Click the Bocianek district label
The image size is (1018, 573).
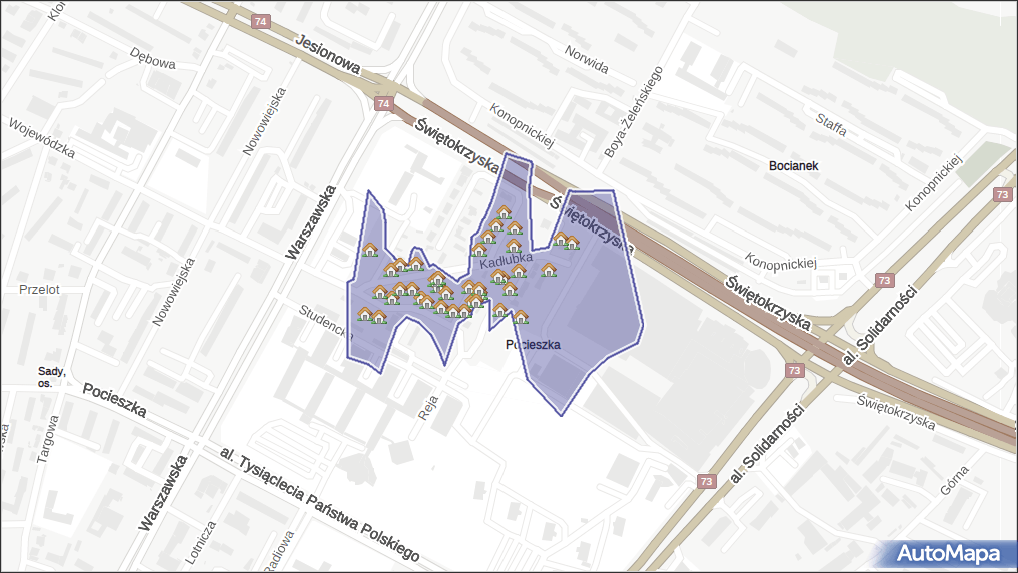click(794, 165)
